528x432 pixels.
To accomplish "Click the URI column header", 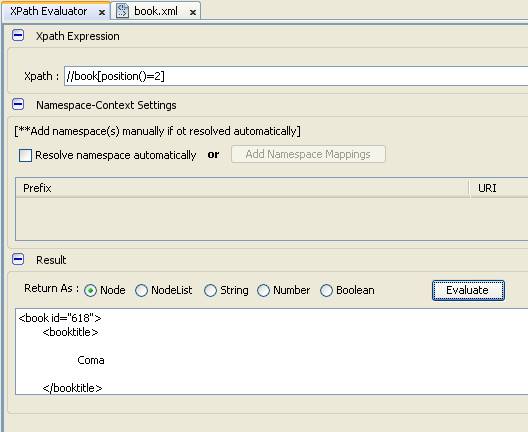I will [x=499, y=188].
